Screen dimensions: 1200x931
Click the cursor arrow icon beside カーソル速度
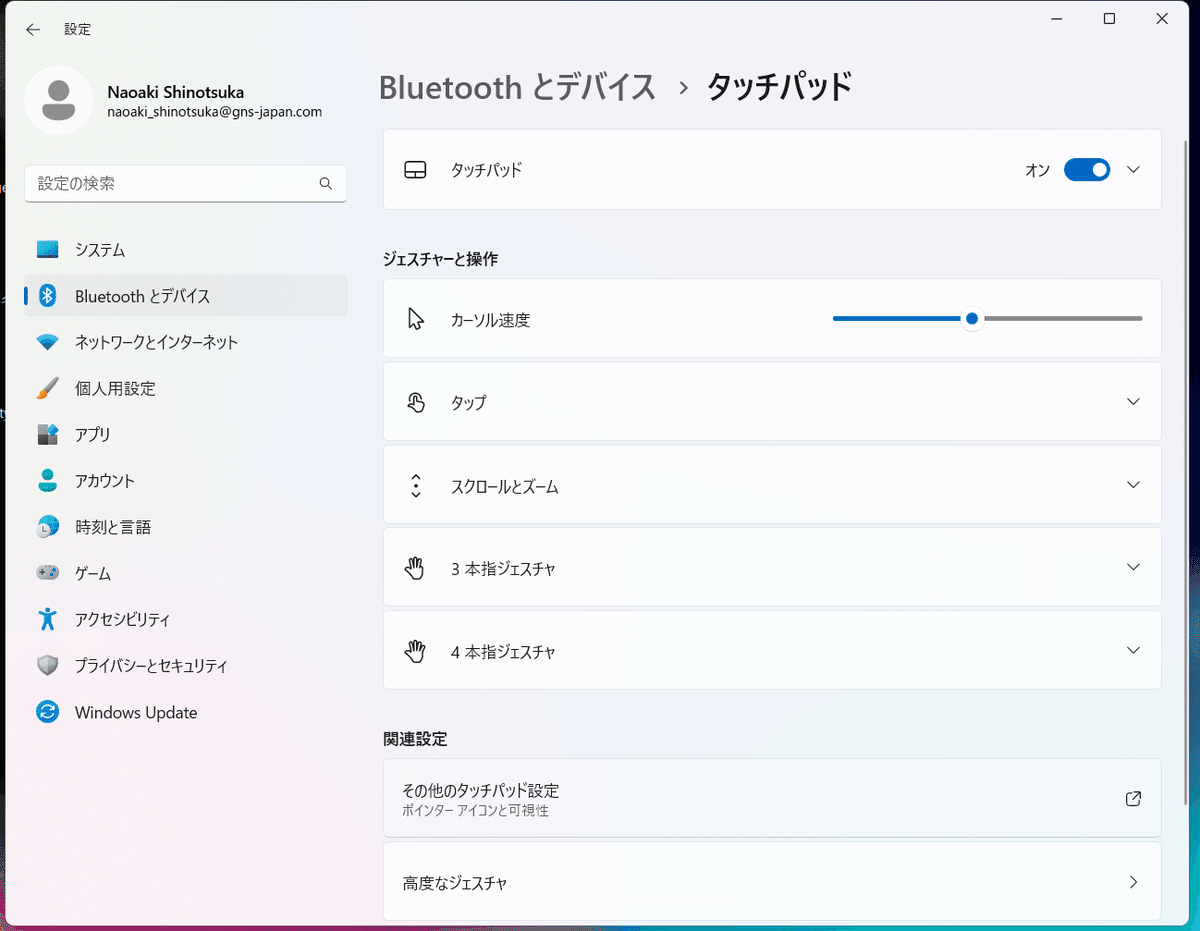click(416, 319)
